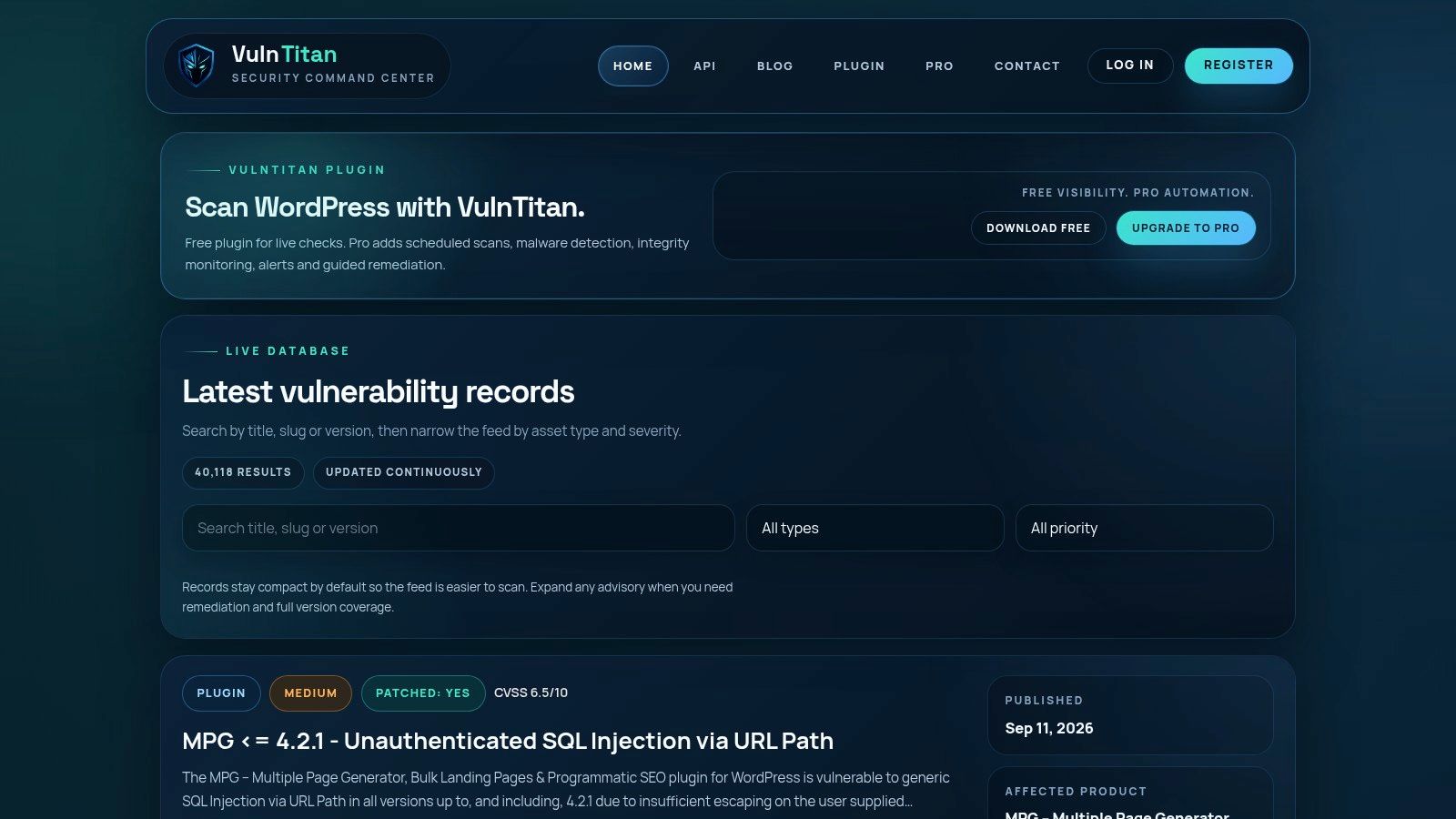
Task: Click the Scan WordPress with VulnTitan heading
Action: pyautogui.click(x=385, y=207)
